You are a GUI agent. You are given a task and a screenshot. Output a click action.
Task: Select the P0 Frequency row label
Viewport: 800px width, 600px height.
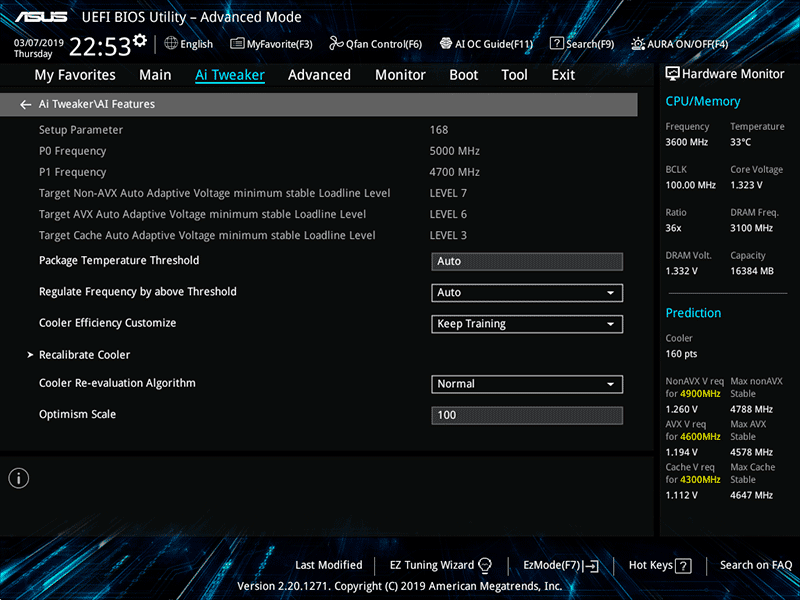pos(72,151)
